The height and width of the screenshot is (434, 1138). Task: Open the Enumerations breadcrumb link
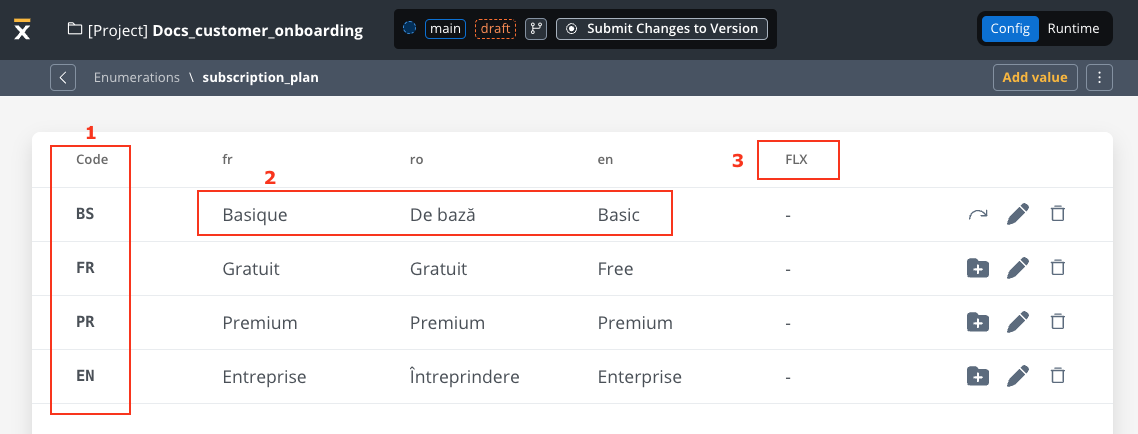[136, 77]
